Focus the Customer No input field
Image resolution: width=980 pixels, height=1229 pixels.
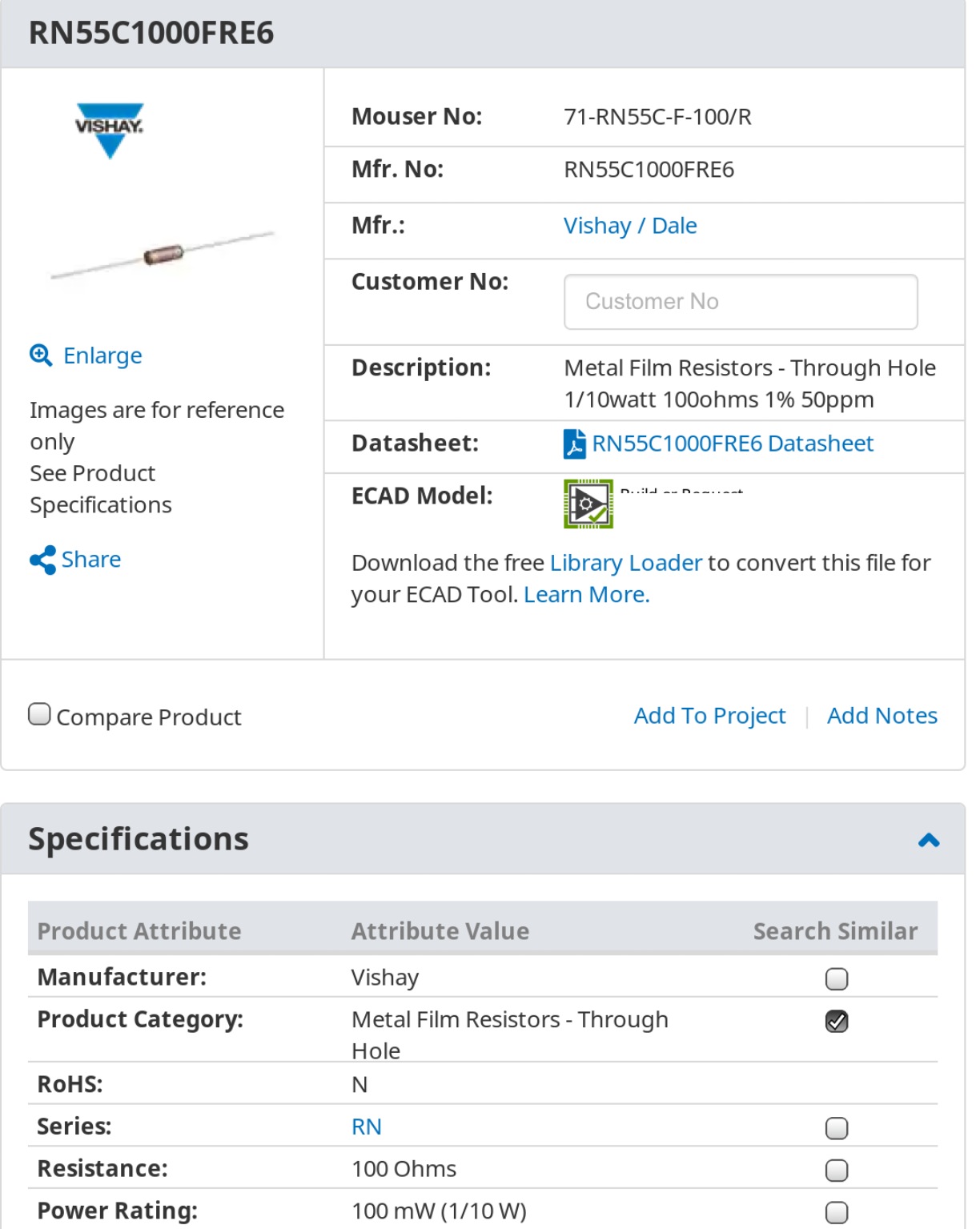[741, 302]
